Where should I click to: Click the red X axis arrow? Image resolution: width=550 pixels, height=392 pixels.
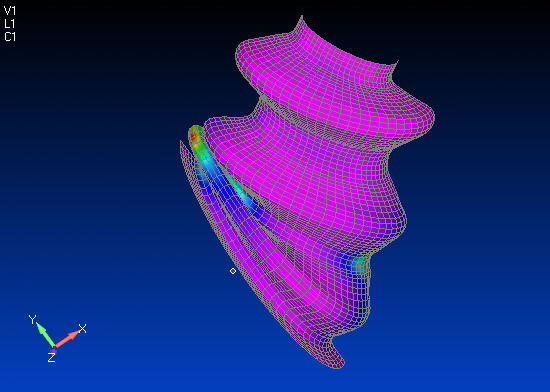[68, 339]
